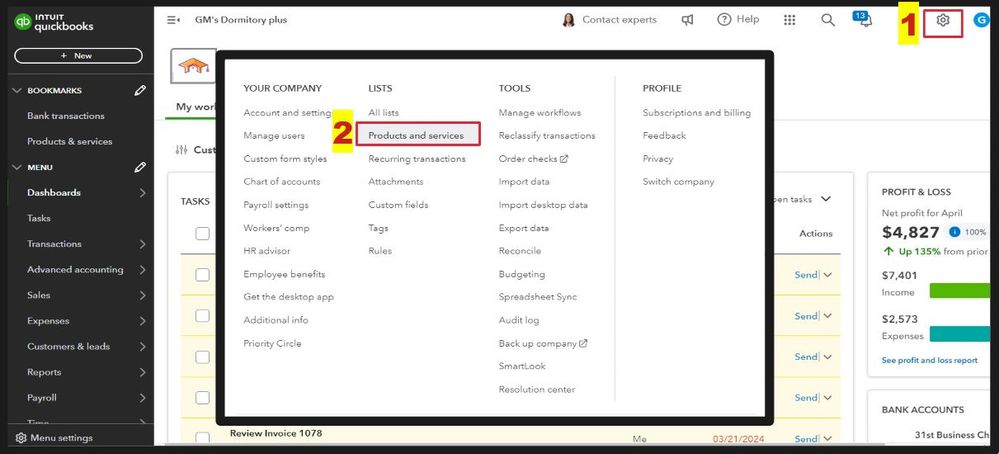Screen dimensions: 999x454
Task: Open Help with the question mark
Action: point(738,20)
